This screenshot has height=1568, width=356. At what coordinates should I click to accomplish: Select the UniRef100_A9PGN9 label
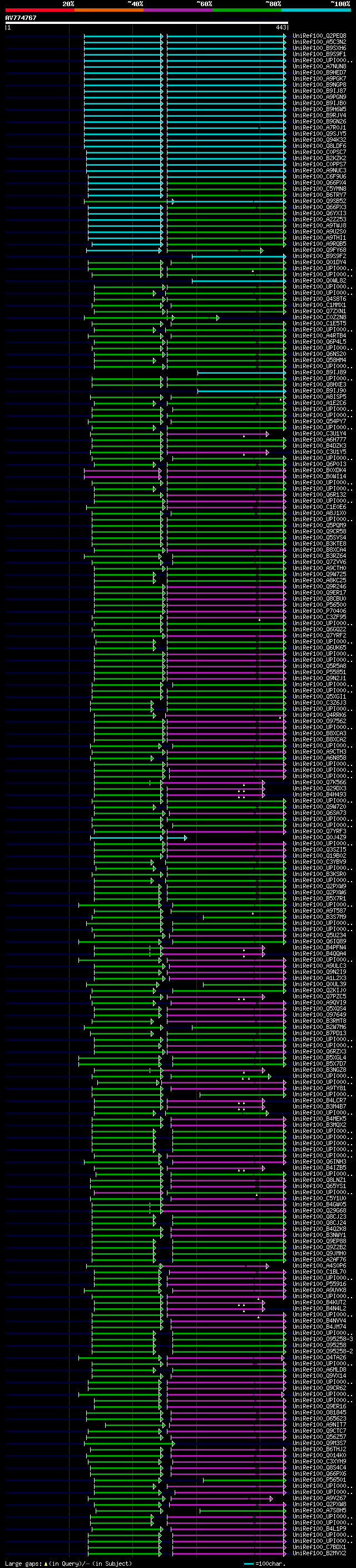pyautogui.click(x=319, y=97)
